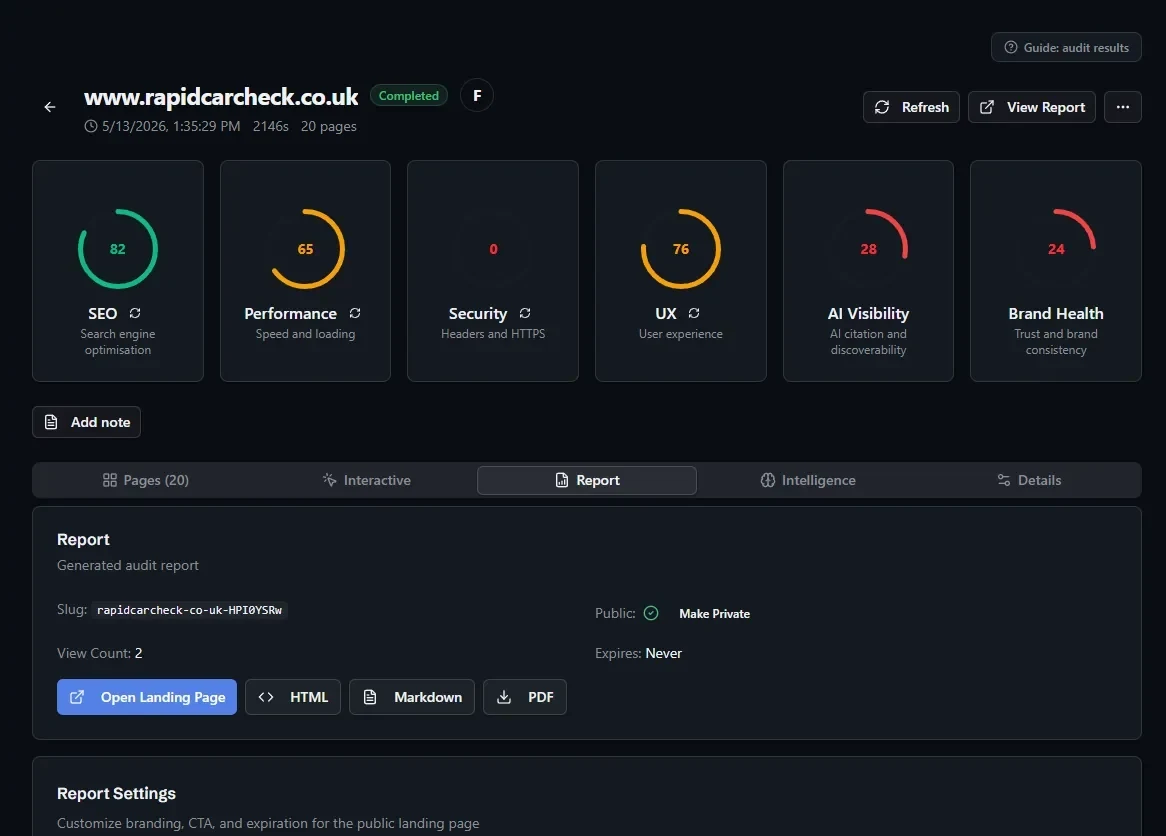Click the Report Settings heading

pyautogui.click(x=117, y=794)
